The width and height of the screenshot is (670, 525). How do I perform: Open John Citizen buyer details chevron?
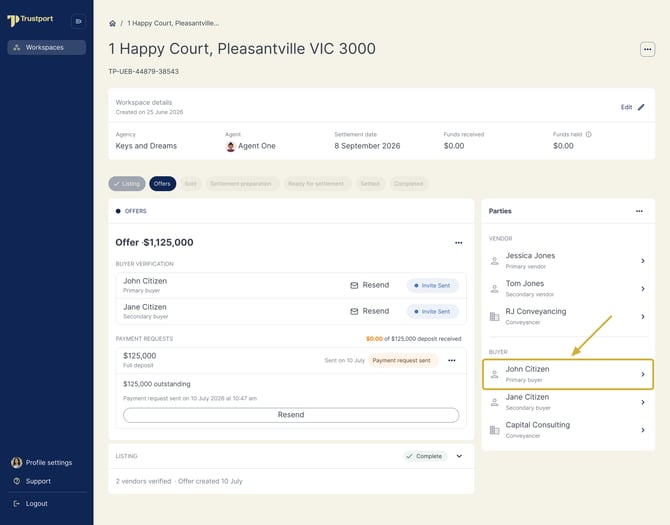pos(643,374)
